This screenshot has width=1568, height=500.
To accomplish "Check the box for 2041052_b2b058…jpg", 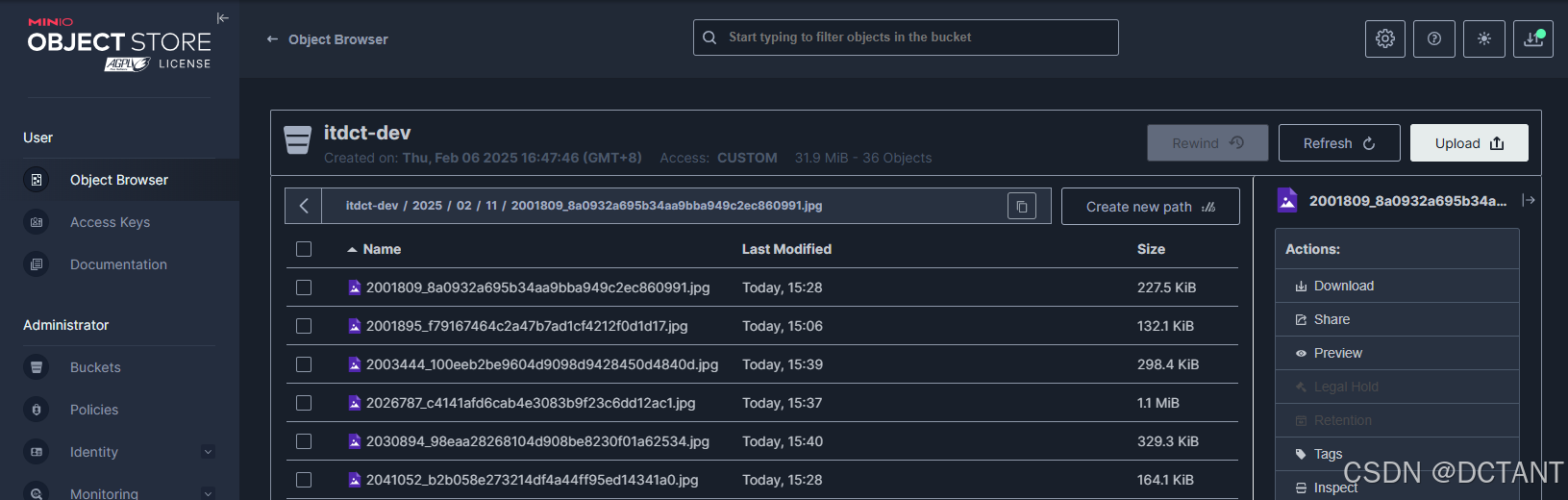I will click(304, 480).
